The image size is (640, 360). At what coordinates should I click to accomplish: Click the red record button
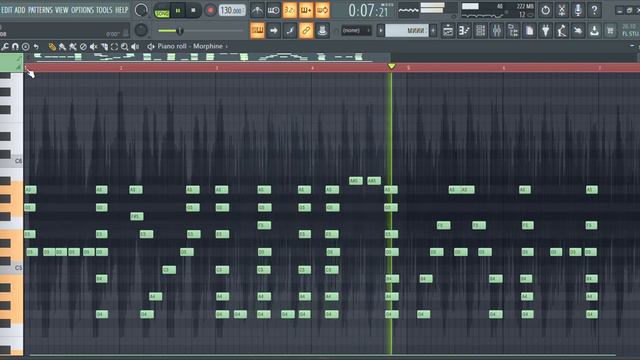point(210,11)
